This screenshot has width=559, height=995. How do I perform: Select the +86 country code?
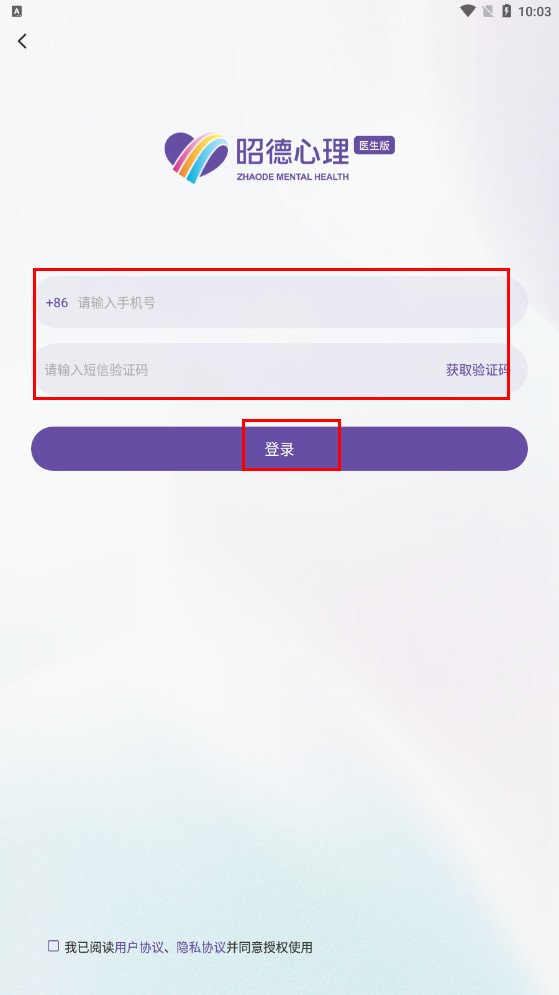56,303
